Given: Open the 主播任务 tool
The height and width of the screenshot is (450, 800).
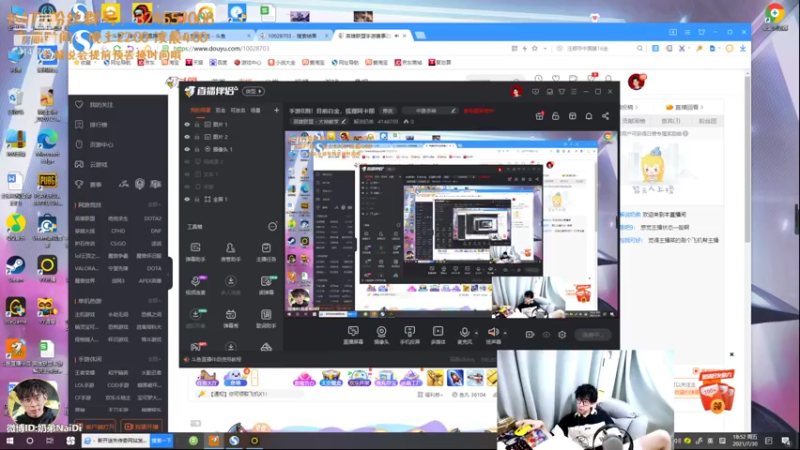Looking at the screenshot, I should (266, 252).
